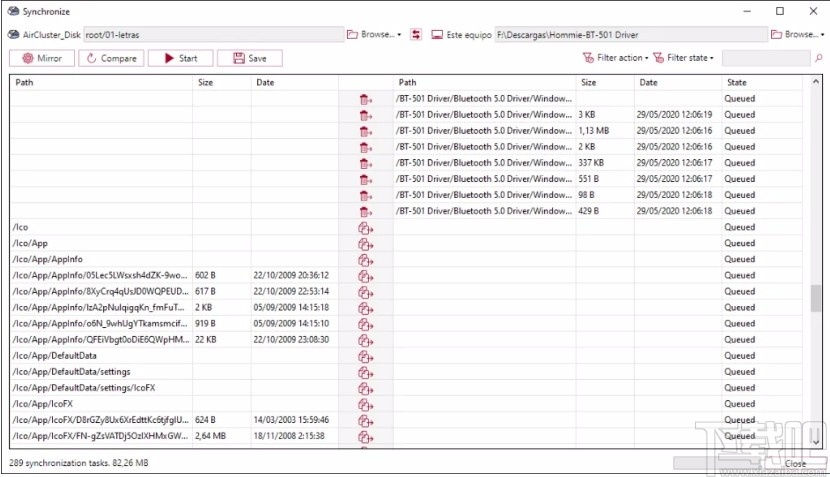Image resolution: width=830 pixels, height=477 pixels.
Task: Click the date 29/05/2020 12:06:19
Action: point(674,114)
